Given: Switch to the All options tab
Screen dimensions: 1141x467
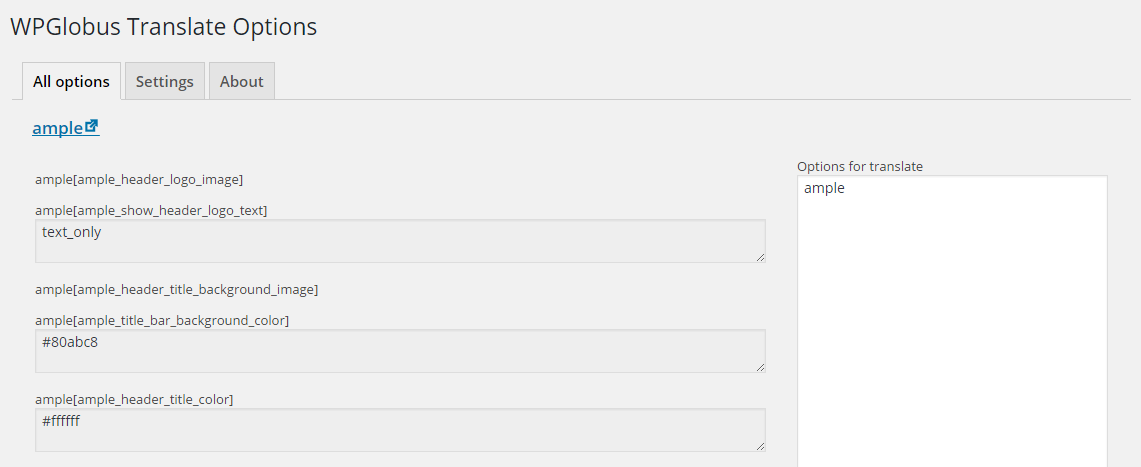Looking at the screenshot, I should coord(71,82).
